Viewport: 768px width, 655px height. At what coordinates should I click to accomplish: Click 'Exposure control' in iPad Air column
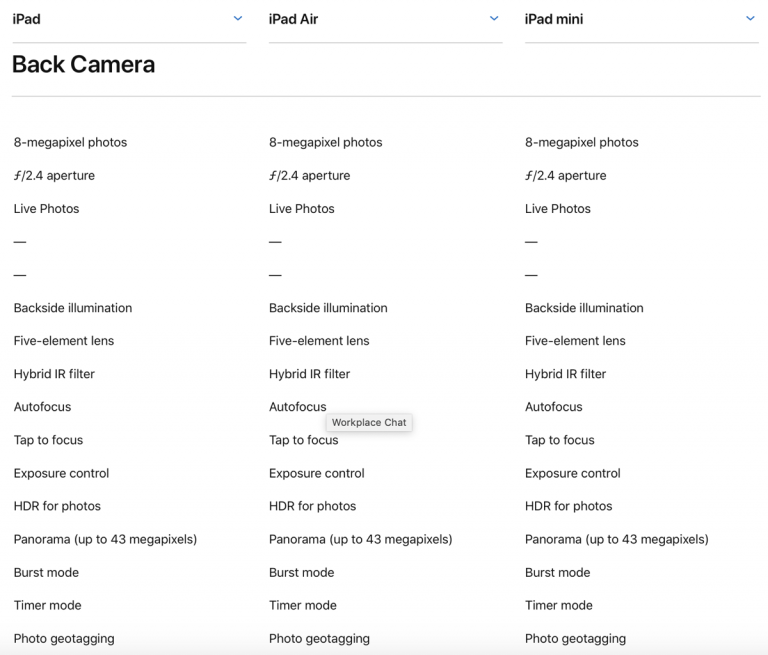[316, 473]
